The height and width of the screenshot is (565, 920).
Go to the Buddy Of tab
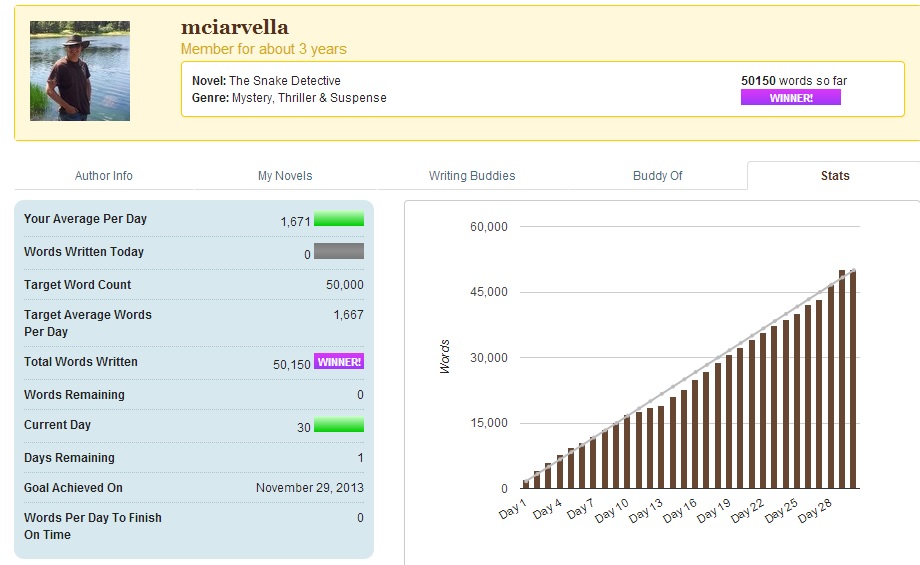(x=658, y=176)
